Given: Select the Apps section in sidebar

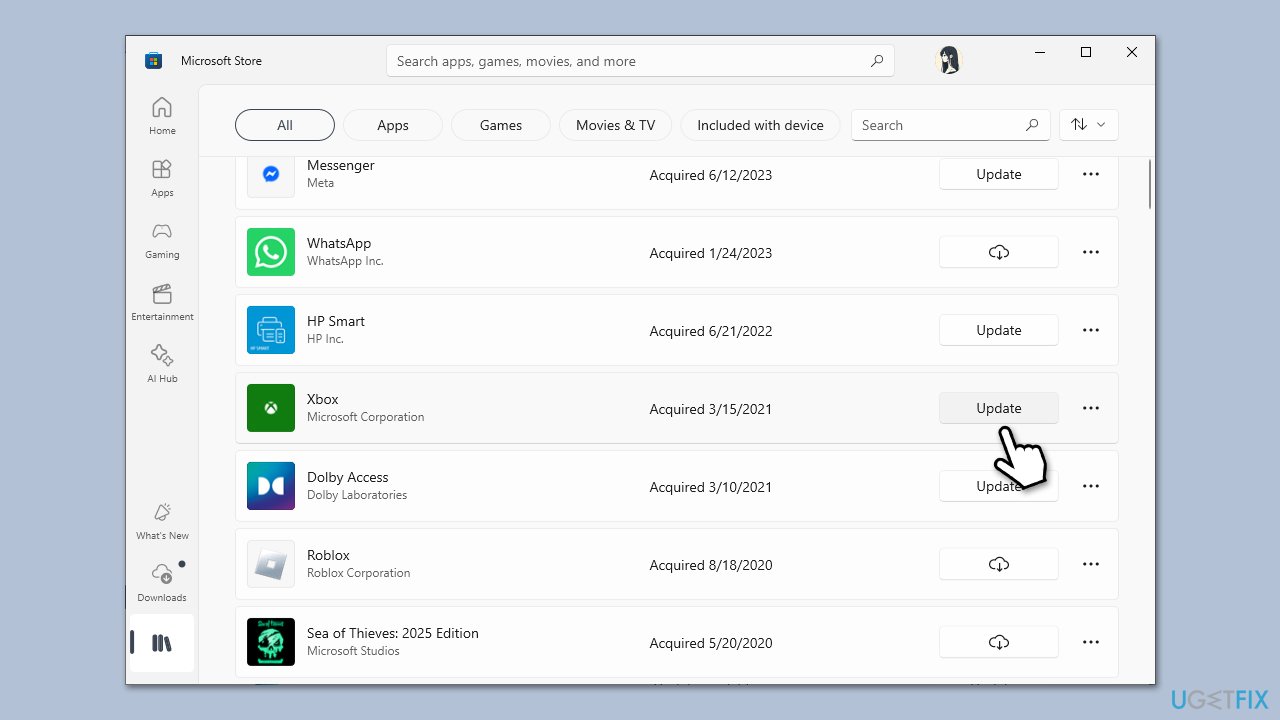Looking at the screenshot, I should [x=161, y=178].
